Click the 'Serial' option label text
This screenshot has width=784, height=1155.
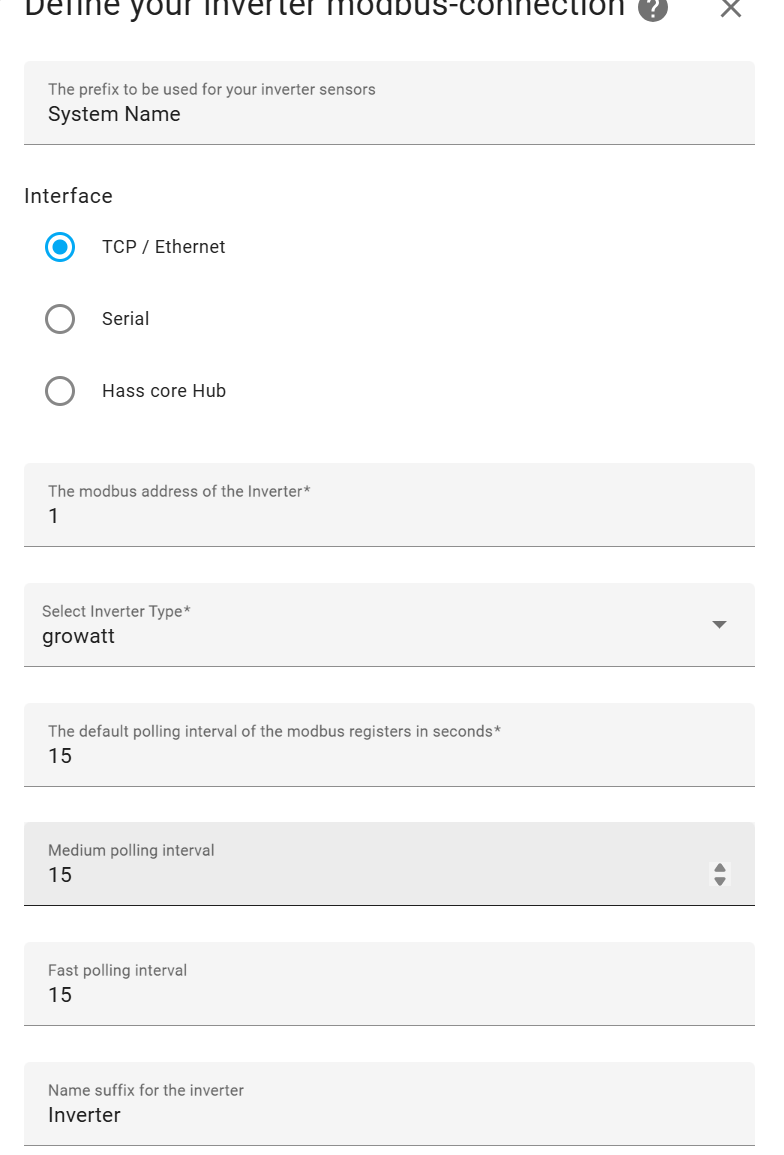click(x=125, y=319)
